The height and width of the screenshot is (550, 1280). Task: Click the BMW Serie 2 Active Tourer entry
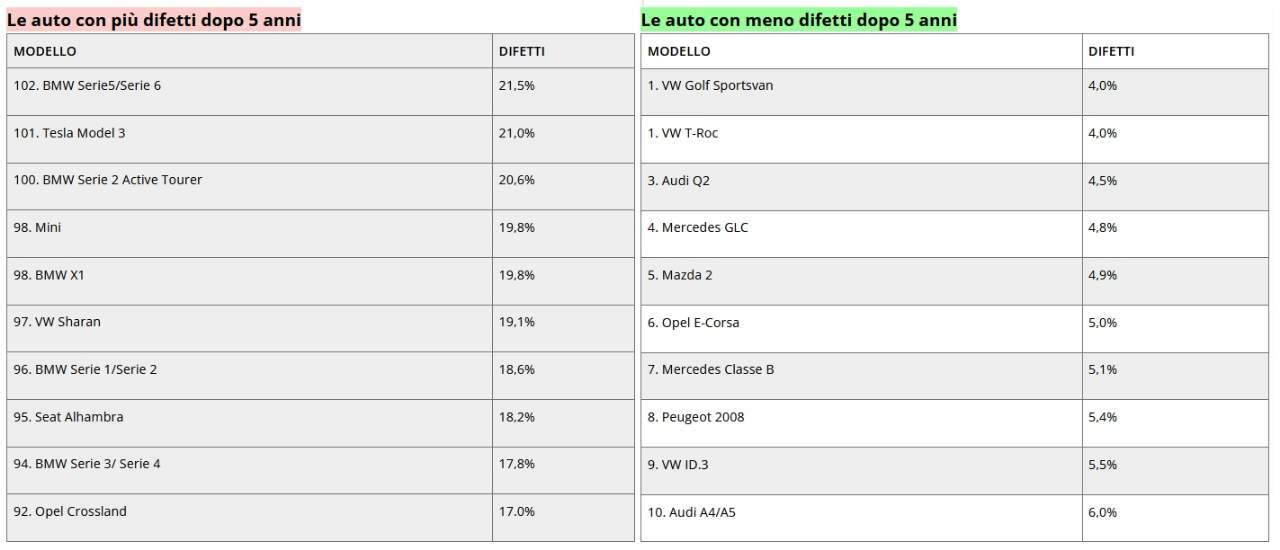(108, 180)
